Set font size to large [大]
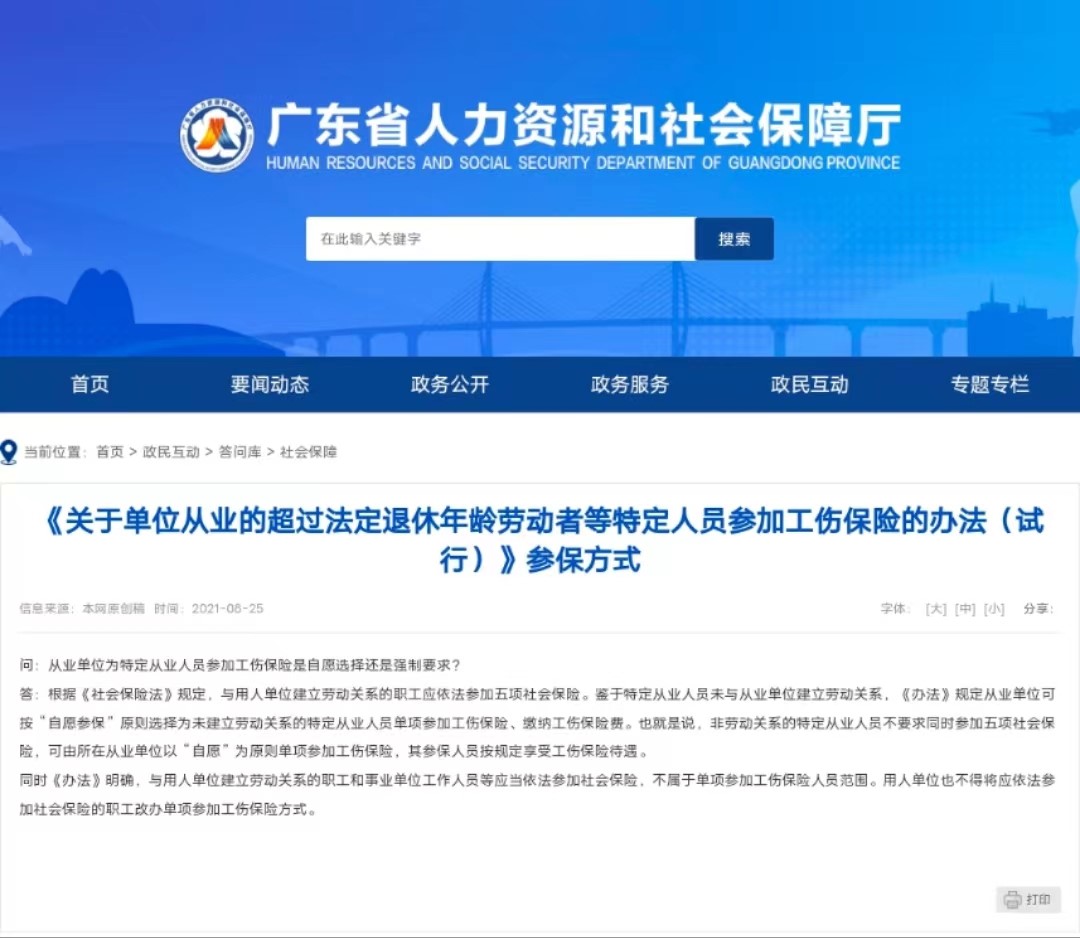 (939, 609)
